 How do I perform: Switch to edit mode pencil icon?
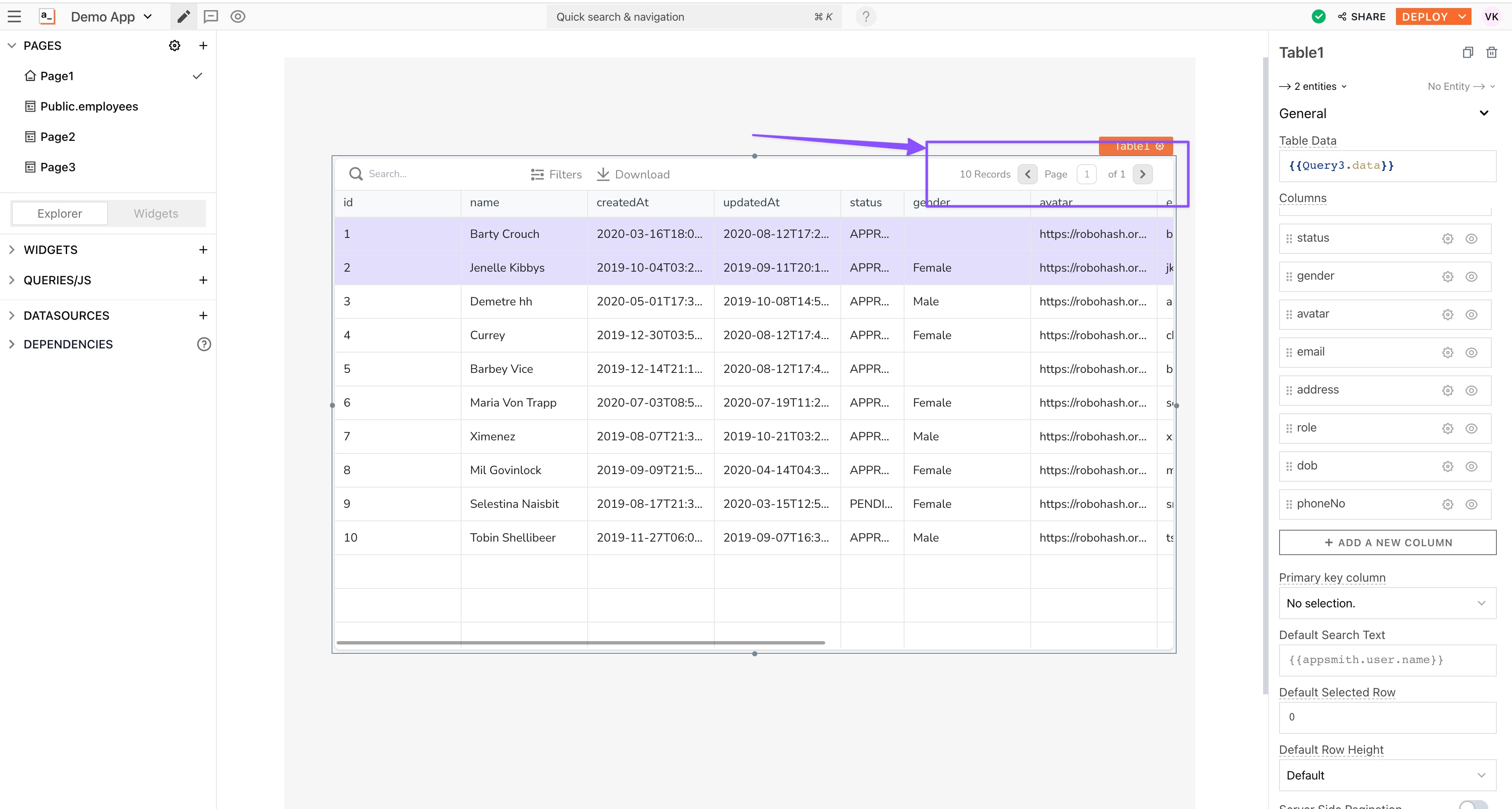[184, 16]
